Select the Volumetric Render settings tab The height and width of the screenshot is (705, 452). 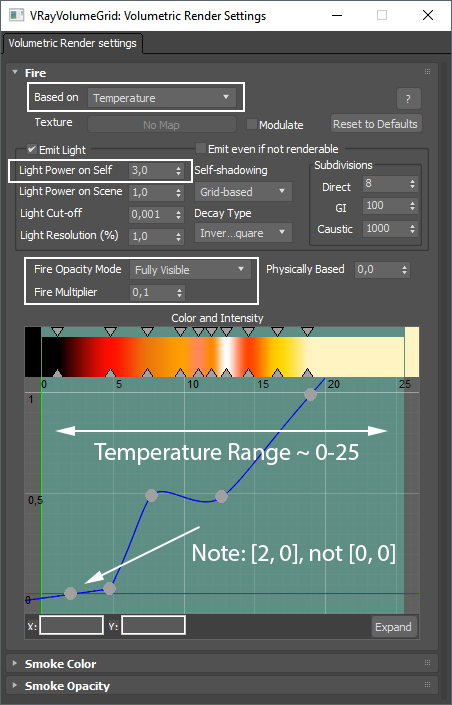72,43
